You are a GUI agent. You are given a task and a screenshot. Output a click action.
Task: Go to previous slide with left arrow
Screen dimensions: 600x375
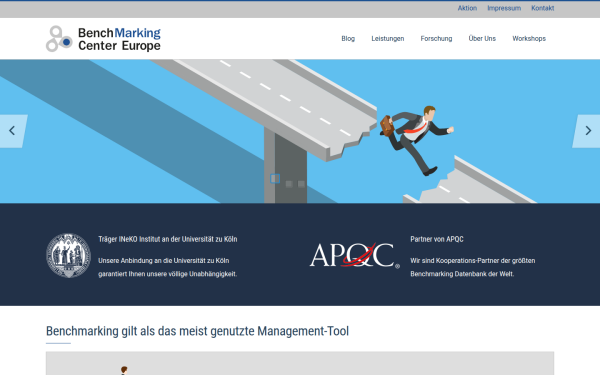[x=12, y=131]
